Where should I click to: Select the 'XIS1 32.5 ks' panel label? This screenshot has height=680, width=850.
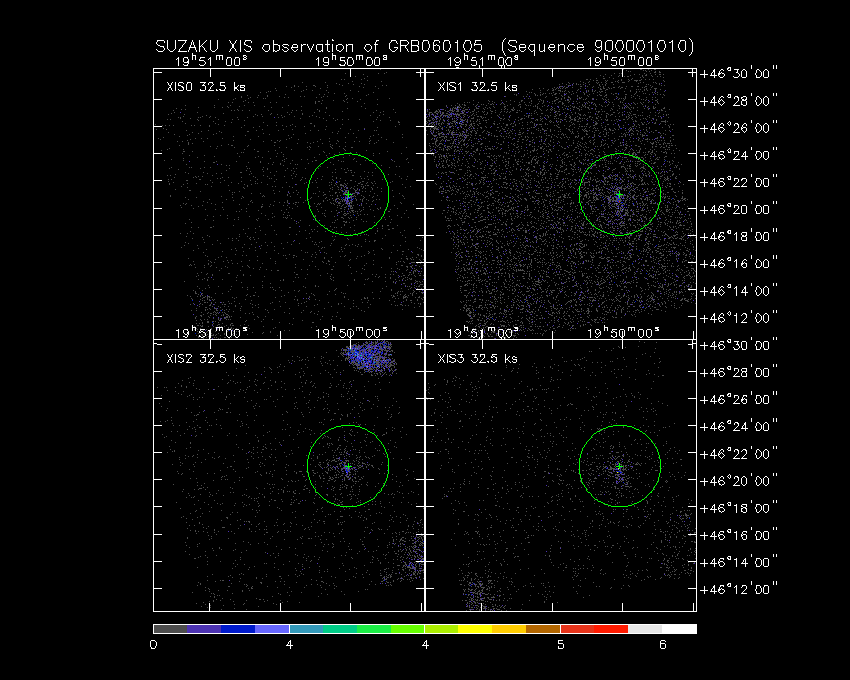(x=478, y=87)
